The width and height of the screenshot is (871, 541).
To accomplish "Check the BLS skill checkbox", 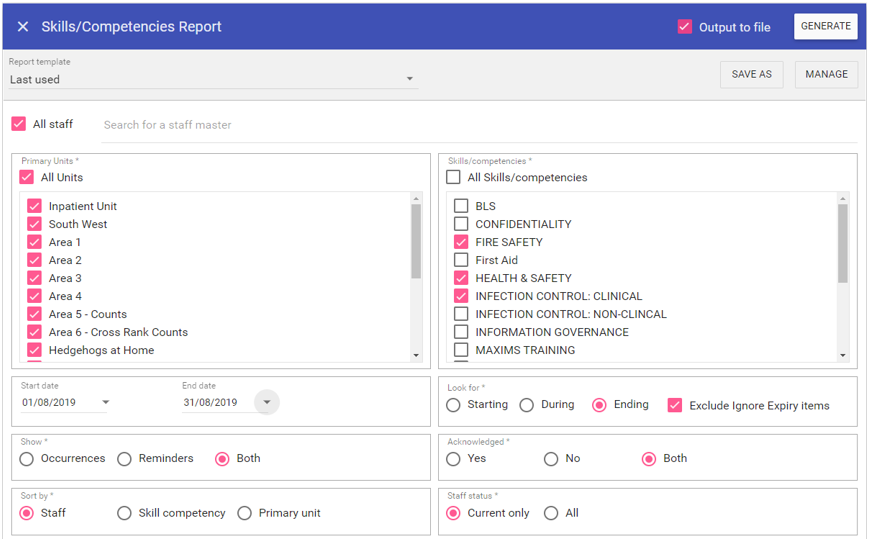I will [x=461, y=206].
